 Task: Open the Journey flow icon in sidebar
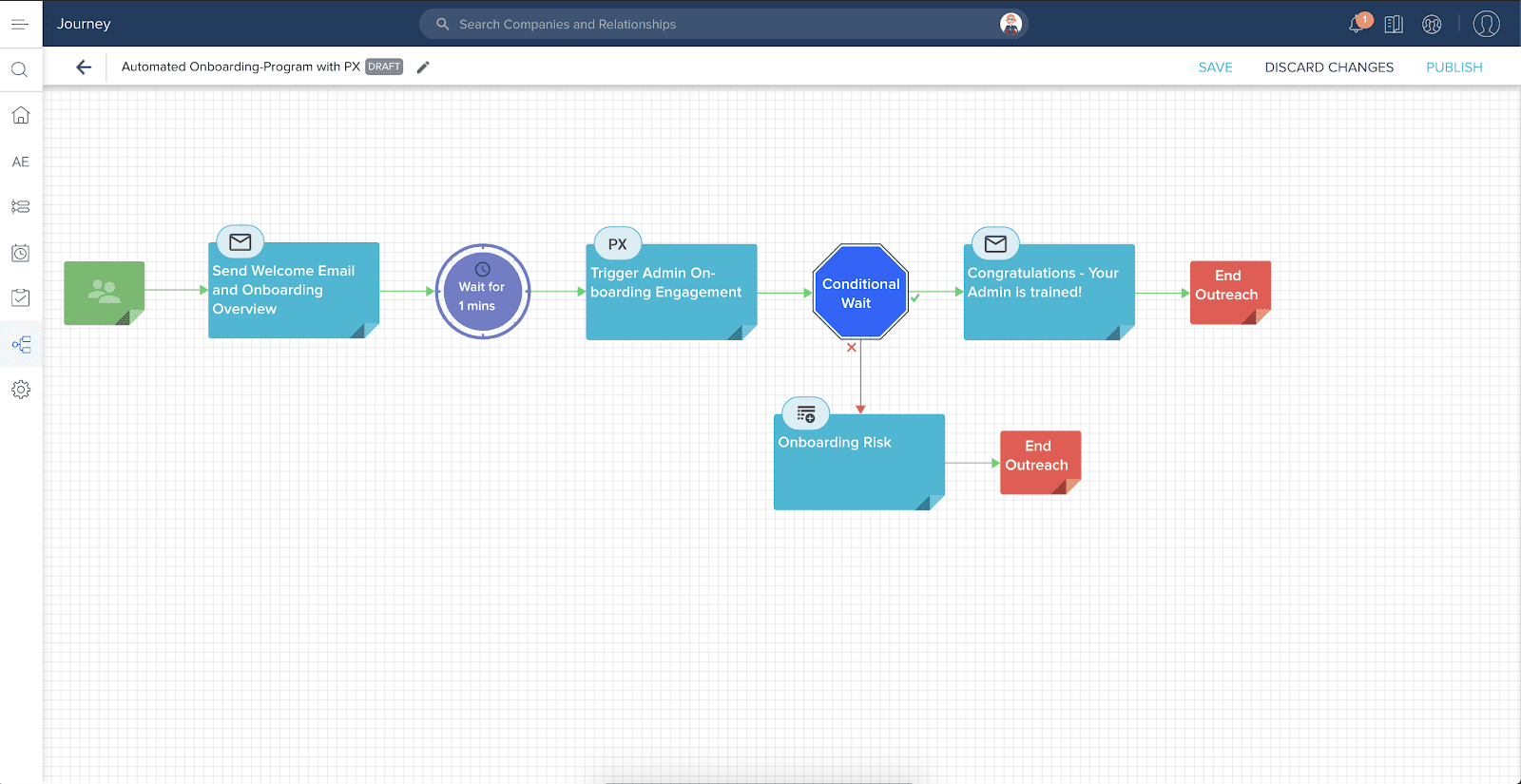(x=21, y=344)
